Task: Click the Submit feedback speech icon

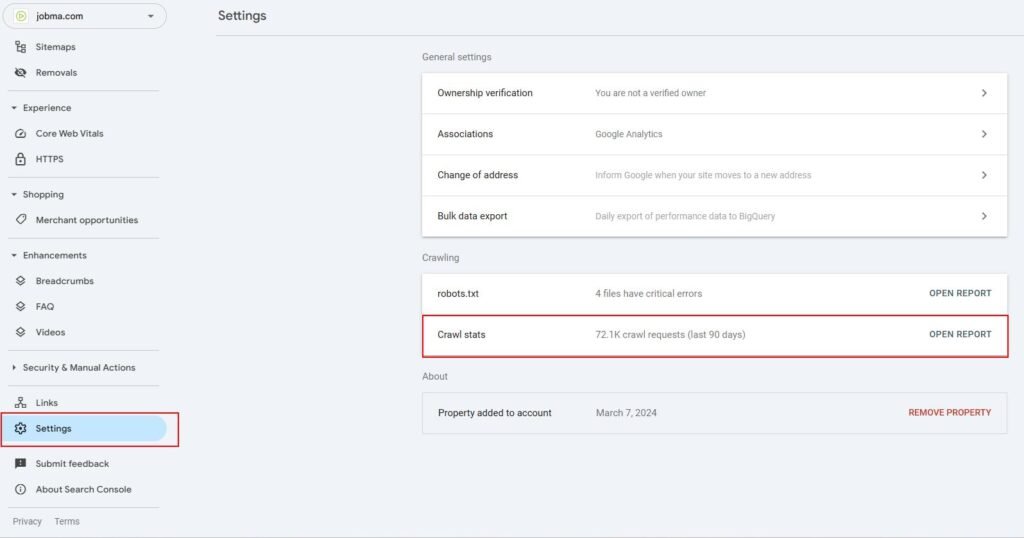Action: [20, 464]
